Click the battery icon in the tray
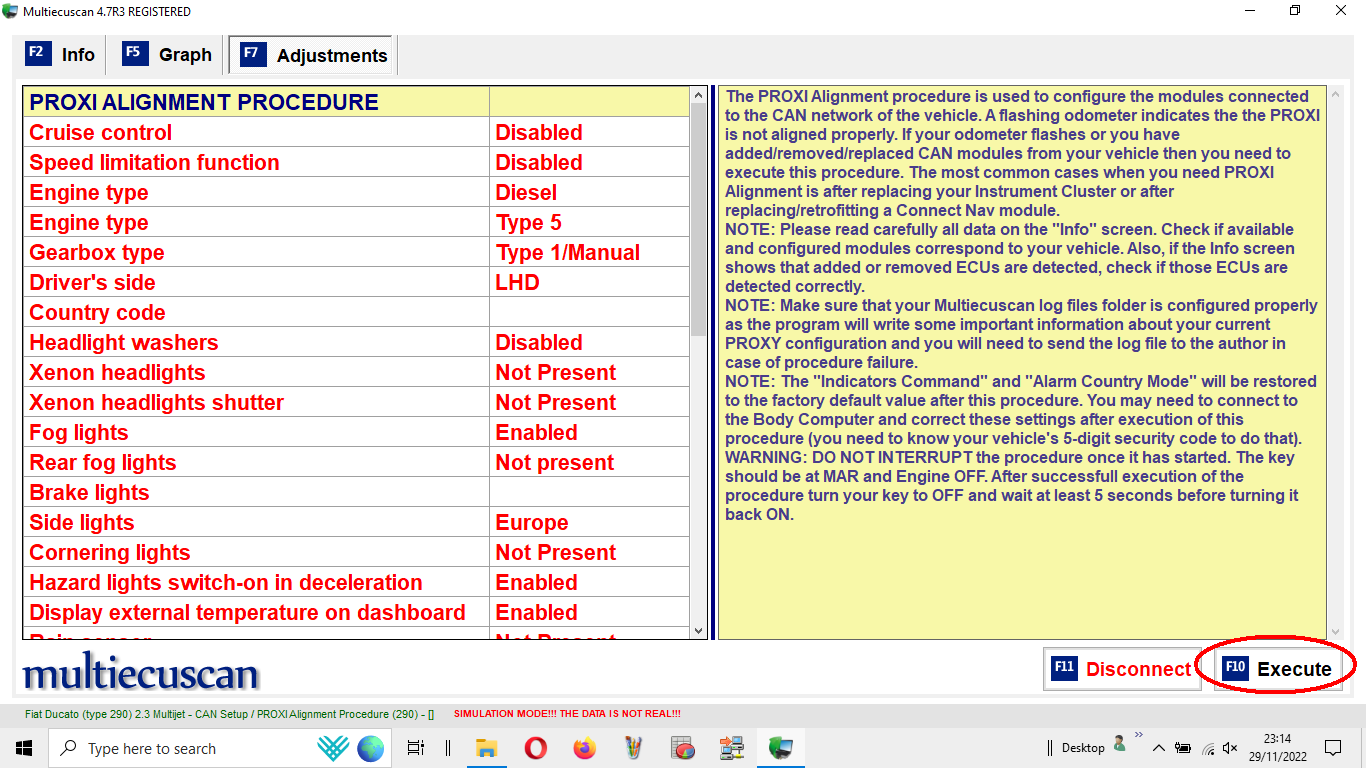This screenshot has width=1366, height=768. (1182, 748)
